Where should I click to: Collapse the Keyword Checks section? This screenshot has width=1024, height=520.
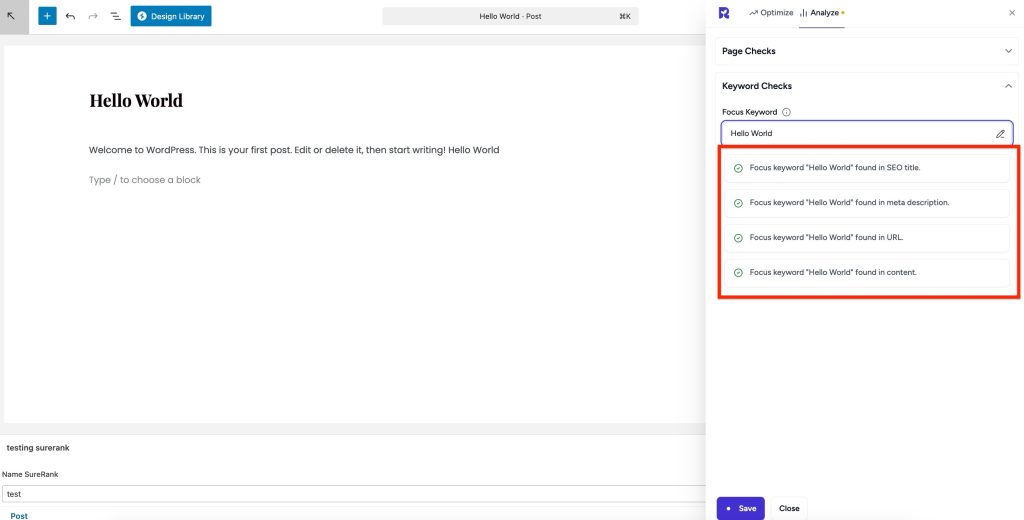1008,86
